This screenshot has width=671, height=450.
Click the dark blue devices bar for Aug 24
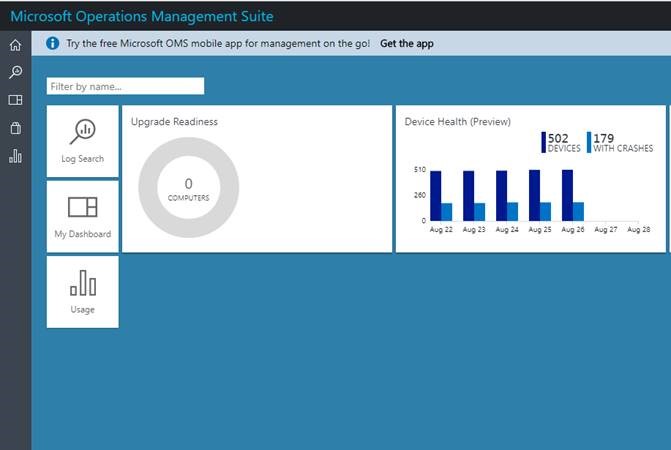pos(501,196)
